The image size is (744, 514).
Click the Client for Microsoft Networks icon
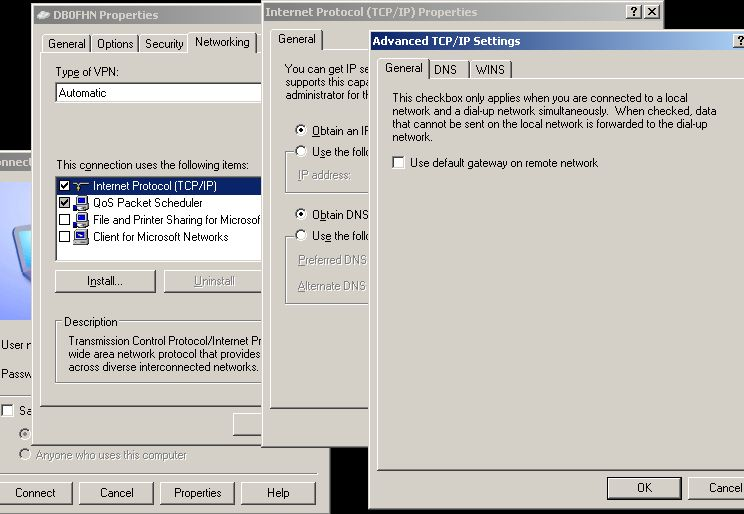click(x=81, y=237)
